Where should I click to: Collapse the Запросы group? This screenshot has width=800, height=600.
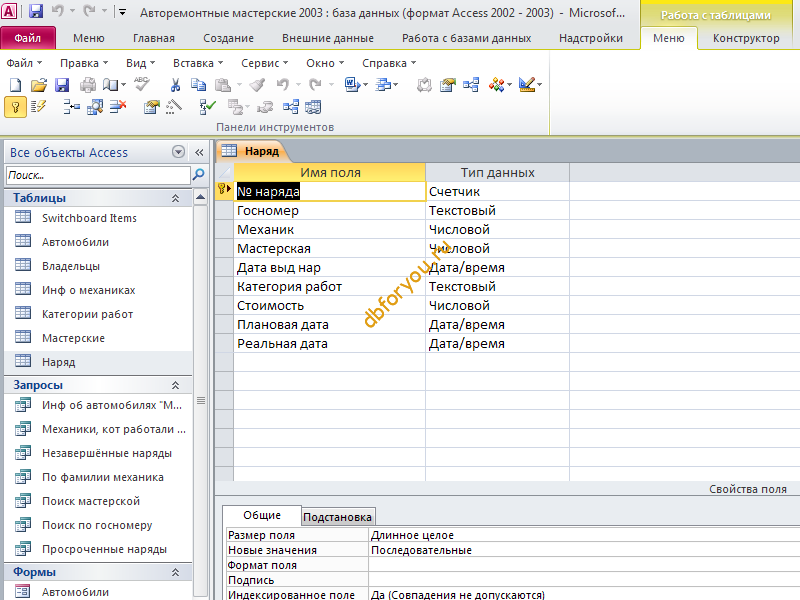point(176,385)
